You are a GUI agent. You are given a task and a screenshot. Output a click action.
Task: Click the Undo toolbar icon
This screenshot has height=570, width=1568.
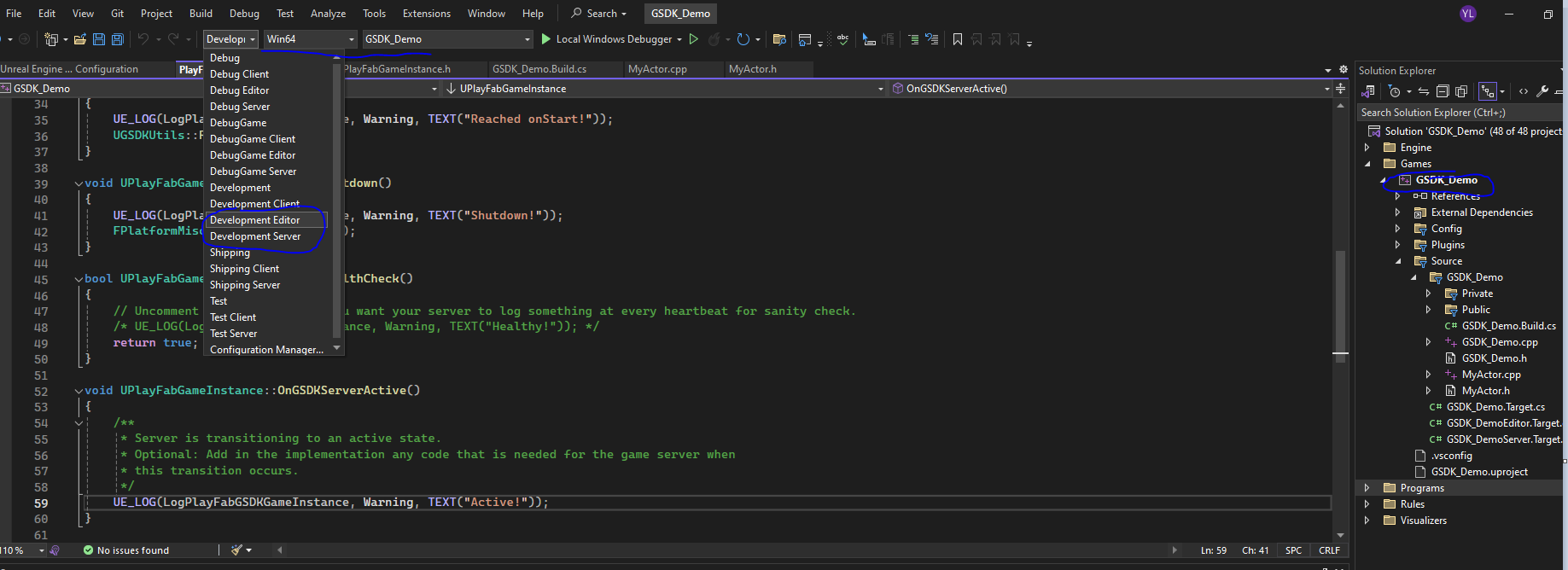point(143,39)
